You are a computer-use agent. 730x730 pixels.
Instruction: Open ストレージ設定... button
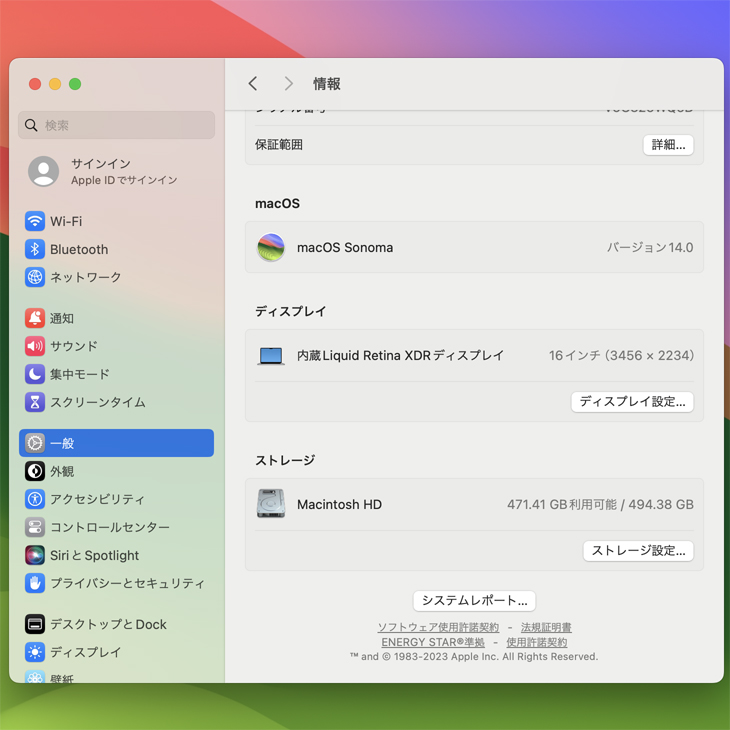point(638,551)
